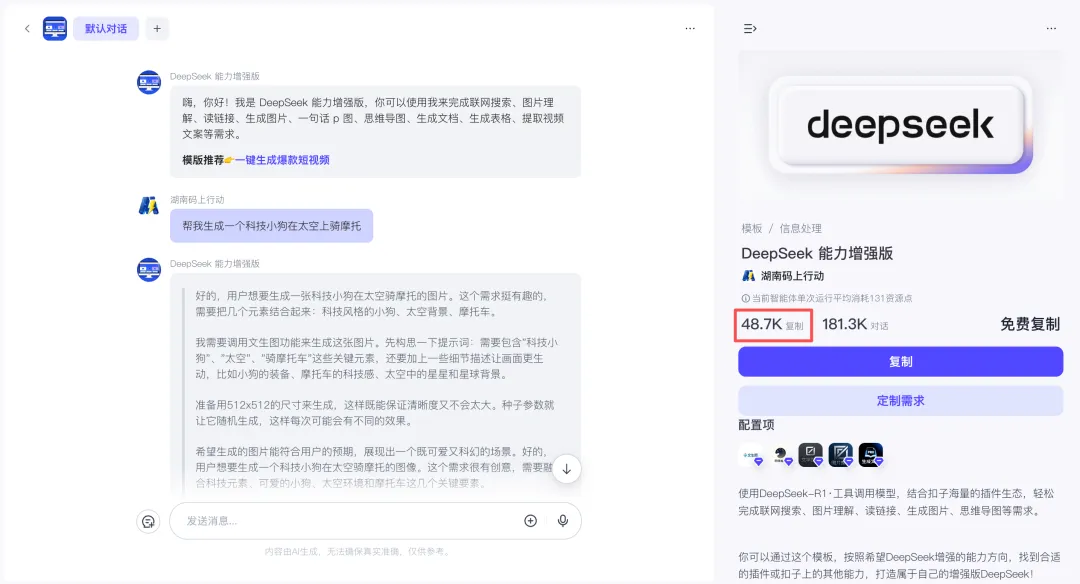Click the blue 复制 button

tap(900, 361)
